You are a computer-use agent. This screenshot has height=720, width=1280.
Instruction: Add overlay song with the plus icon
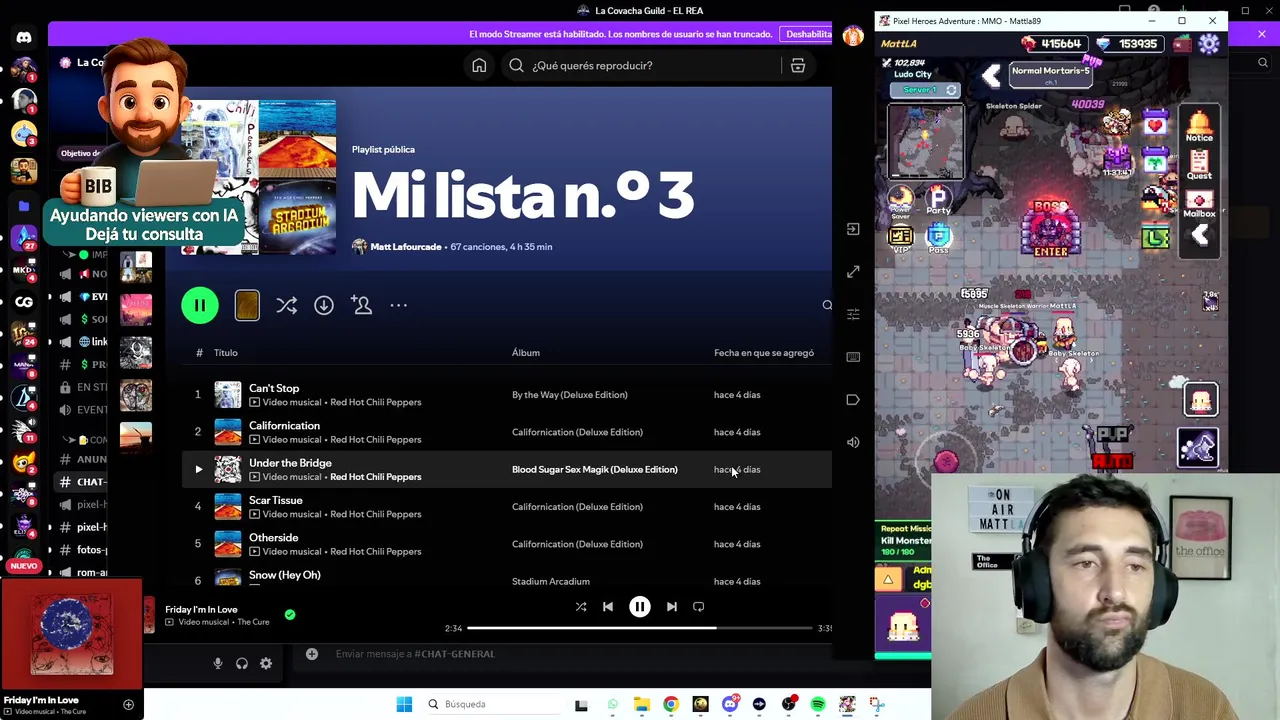click(128, 705)
